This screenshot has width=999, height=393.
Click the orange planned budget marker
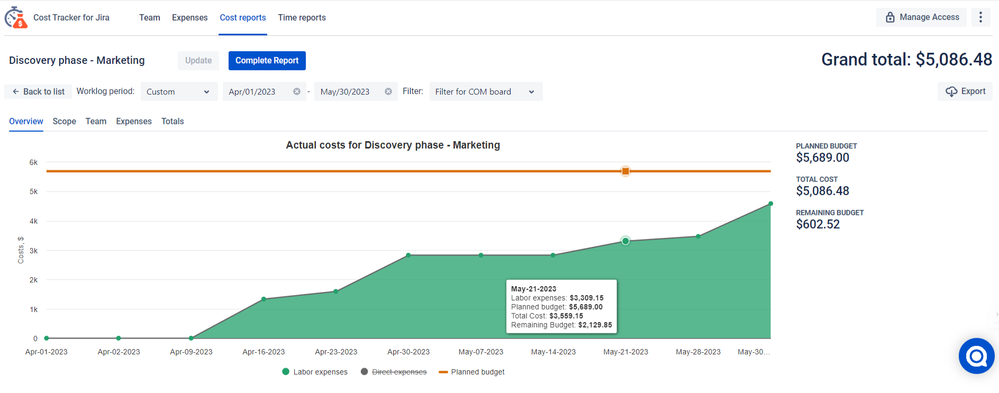(626, 171)
